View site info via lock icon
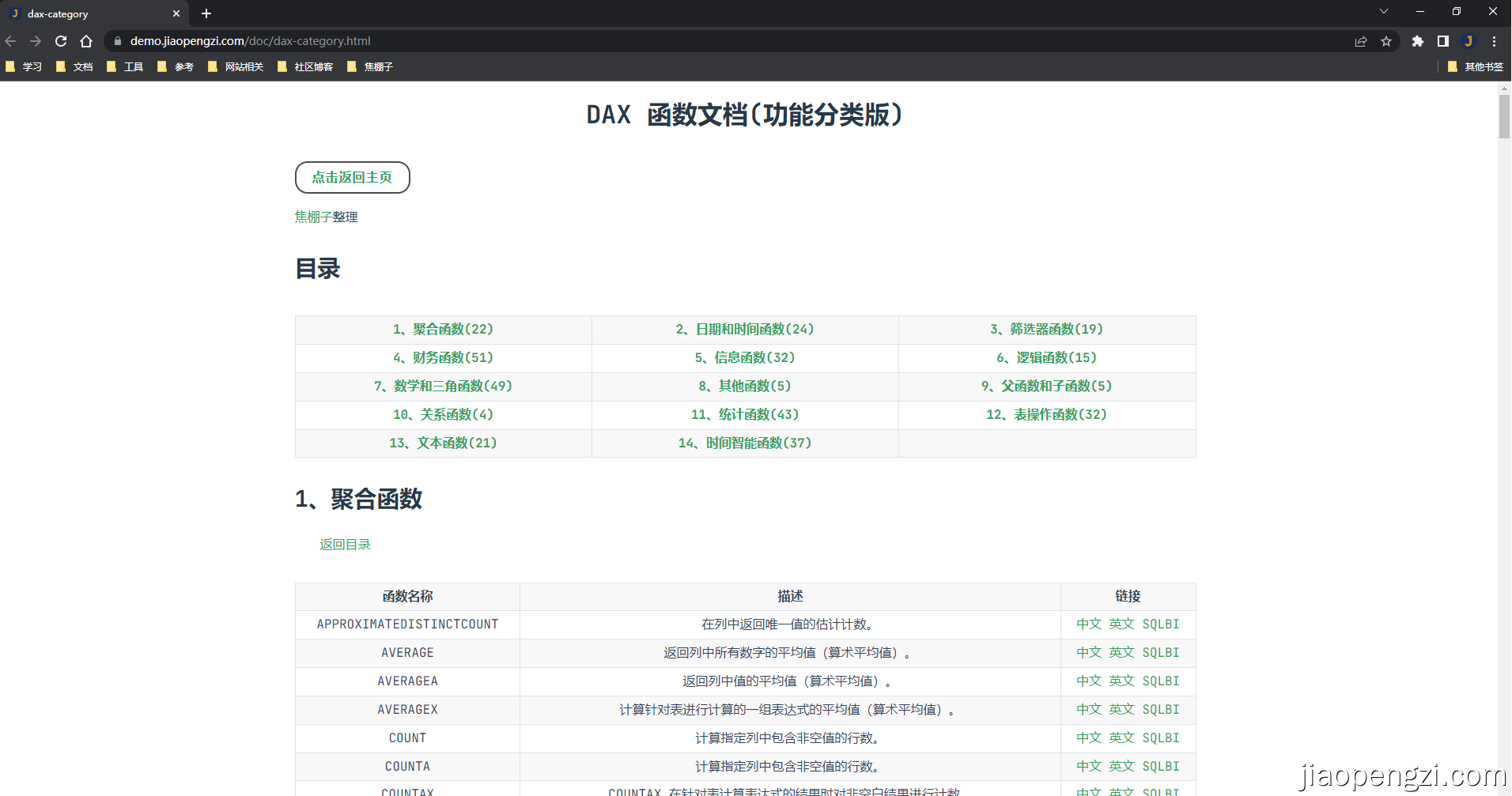 point(118,41)
